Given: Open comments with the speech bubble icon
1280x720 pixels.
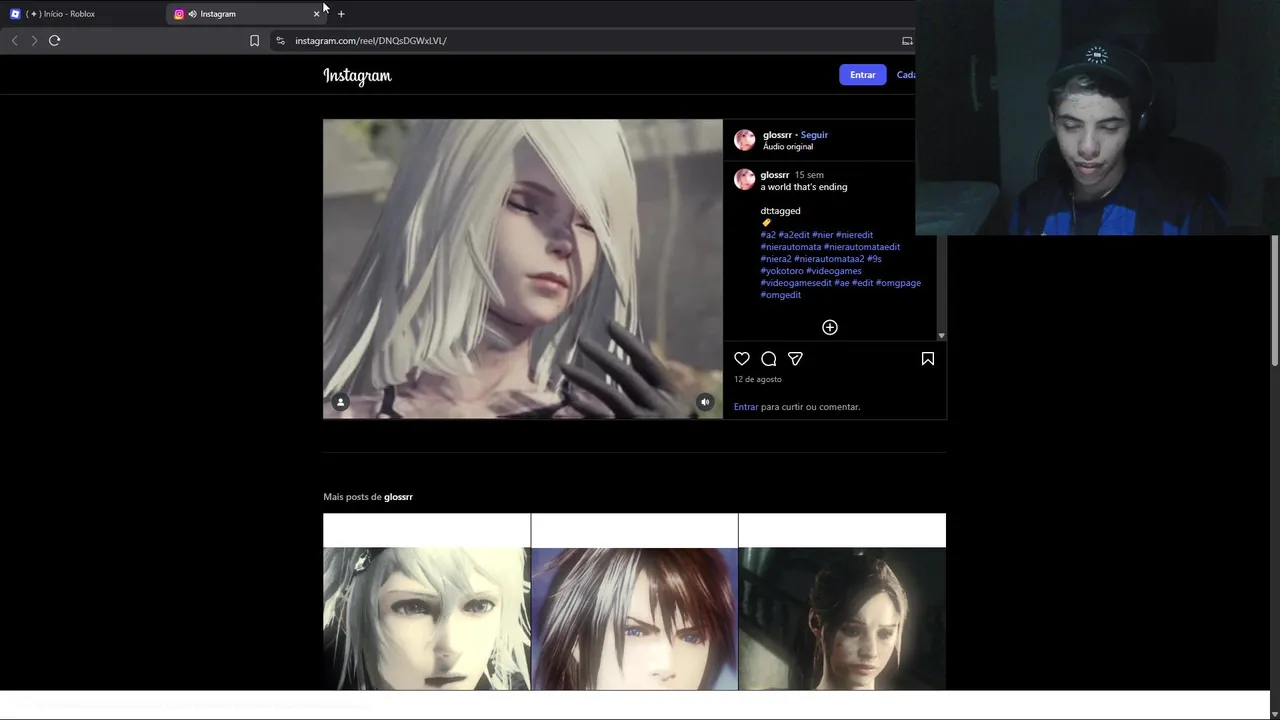Looking at the screenshot, I should coord(769,359).
